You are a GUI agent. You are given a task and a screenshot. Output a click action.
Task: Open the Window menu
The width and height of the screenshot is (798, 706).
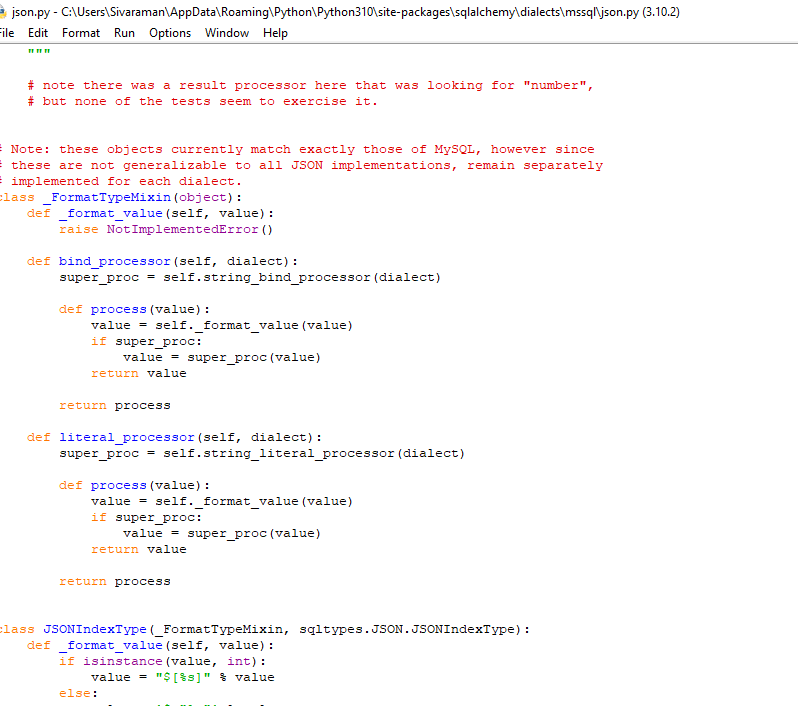(227, 33)
